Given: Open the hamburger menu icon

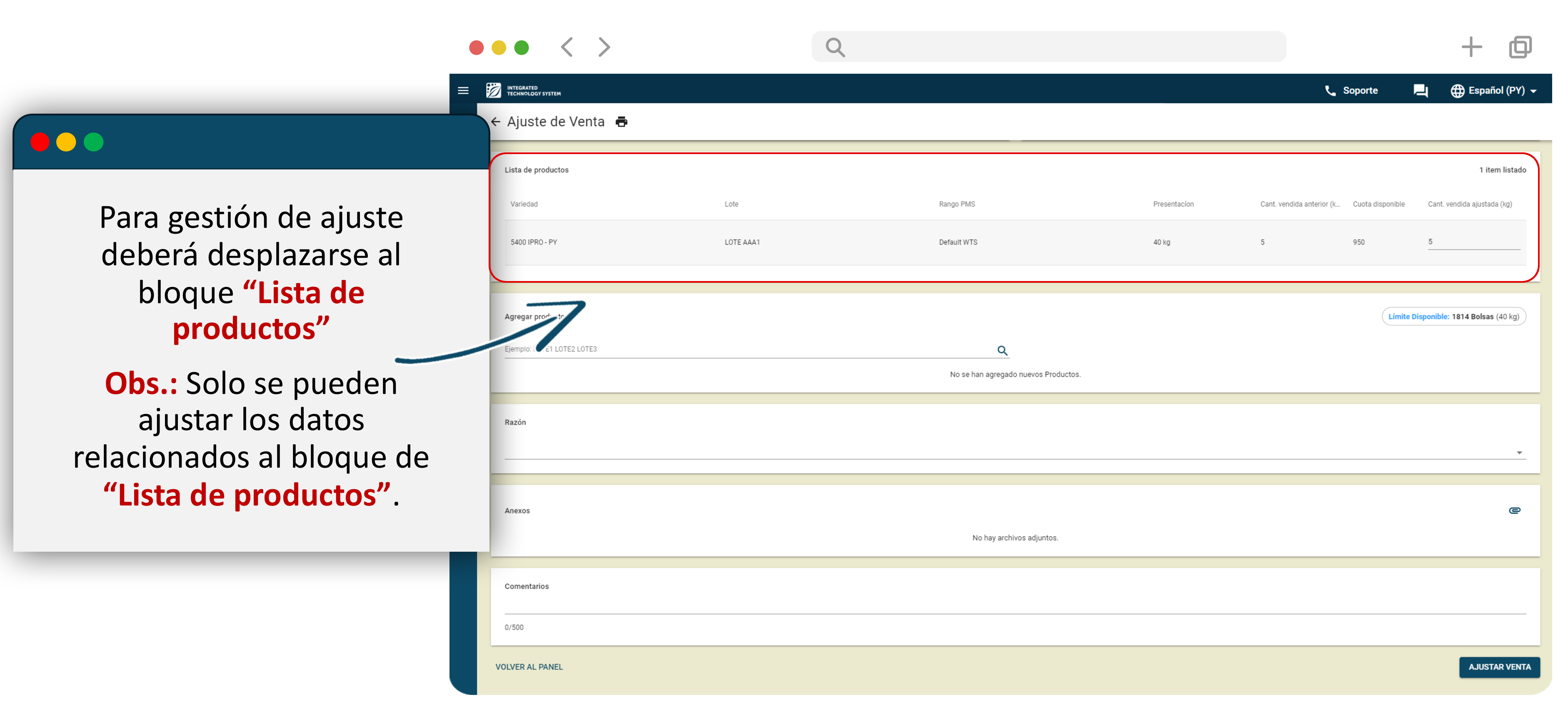Looking at the screenshot, I should tap(462, 91).
